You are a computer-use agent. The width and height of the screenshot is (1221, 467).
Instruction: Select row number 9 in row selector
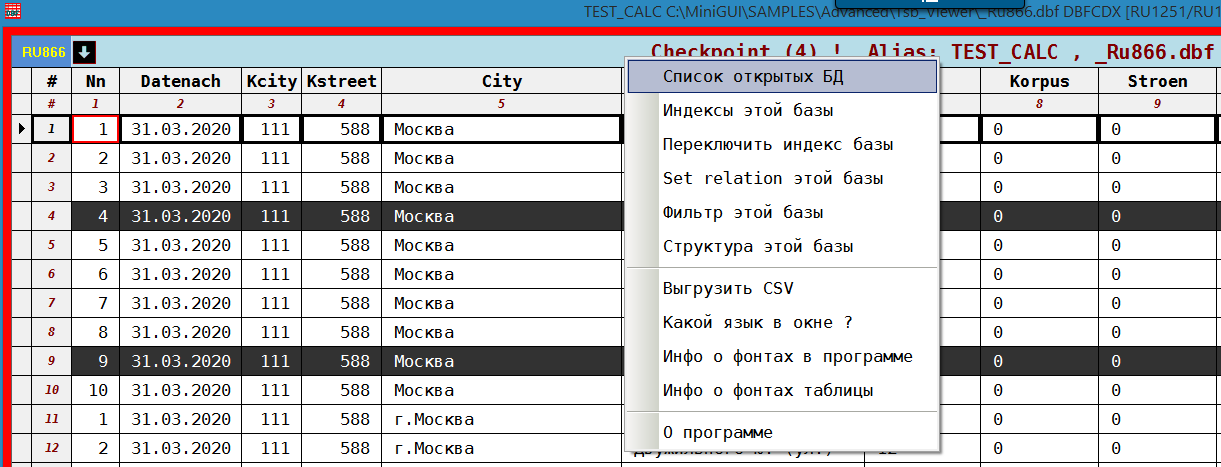click(x=52, y=360)
